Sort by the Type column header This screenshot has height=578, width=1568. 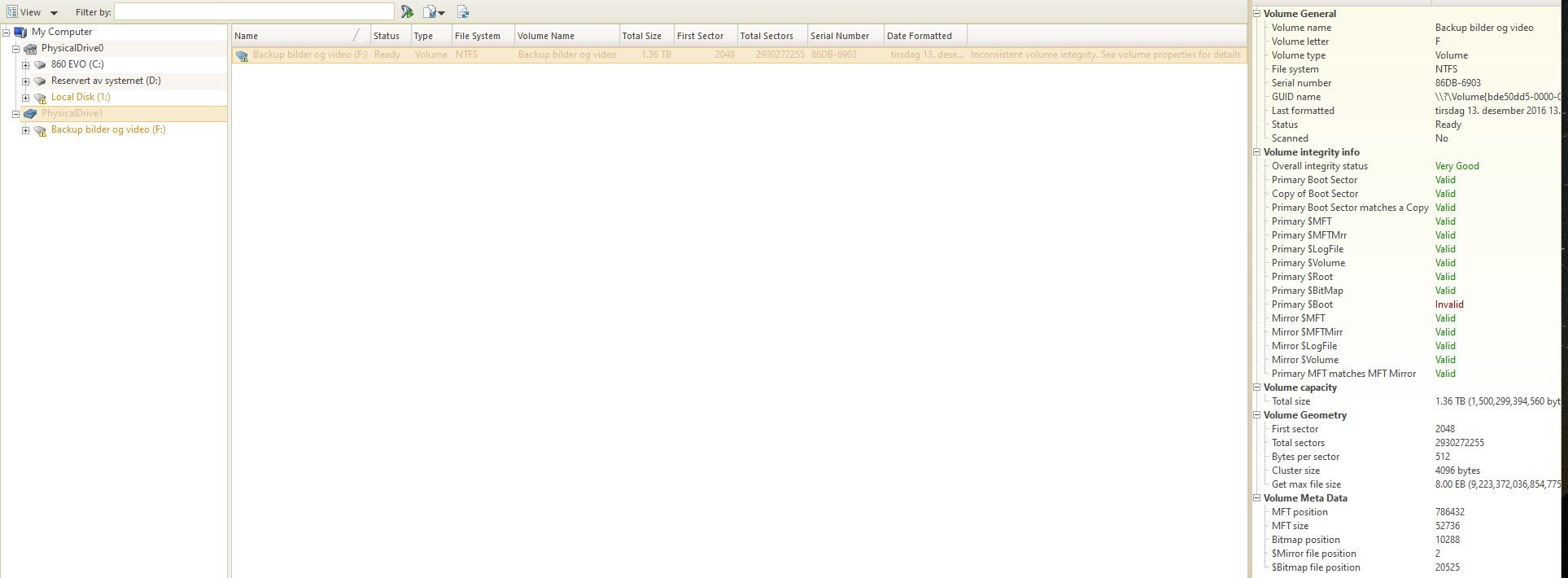click(x=431, y=36)
